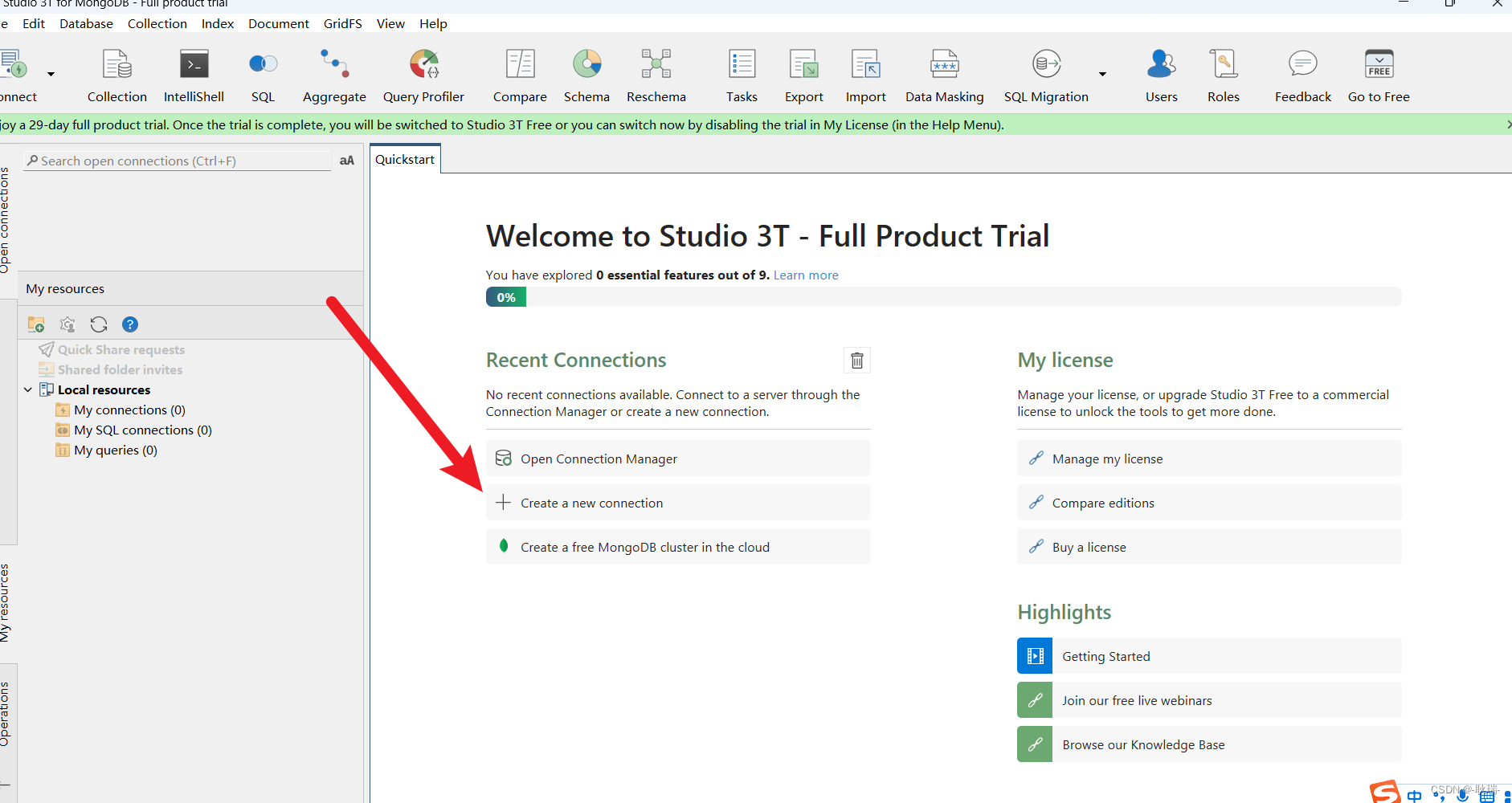Viewport: 1512px width, 803px height.
Task: Click Create a free MongoDB cluster in the cloud
Action: 678,547
